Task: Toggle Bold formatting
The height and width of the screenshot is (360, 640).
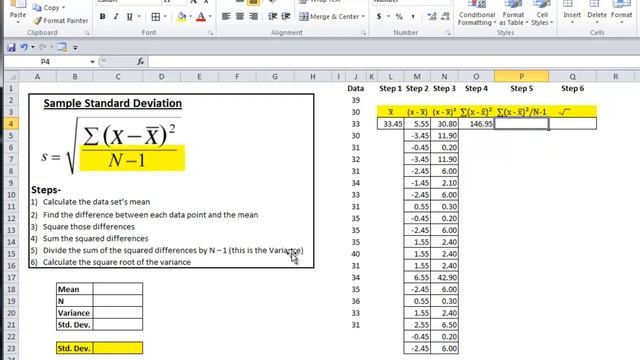Action: (102, 17)
